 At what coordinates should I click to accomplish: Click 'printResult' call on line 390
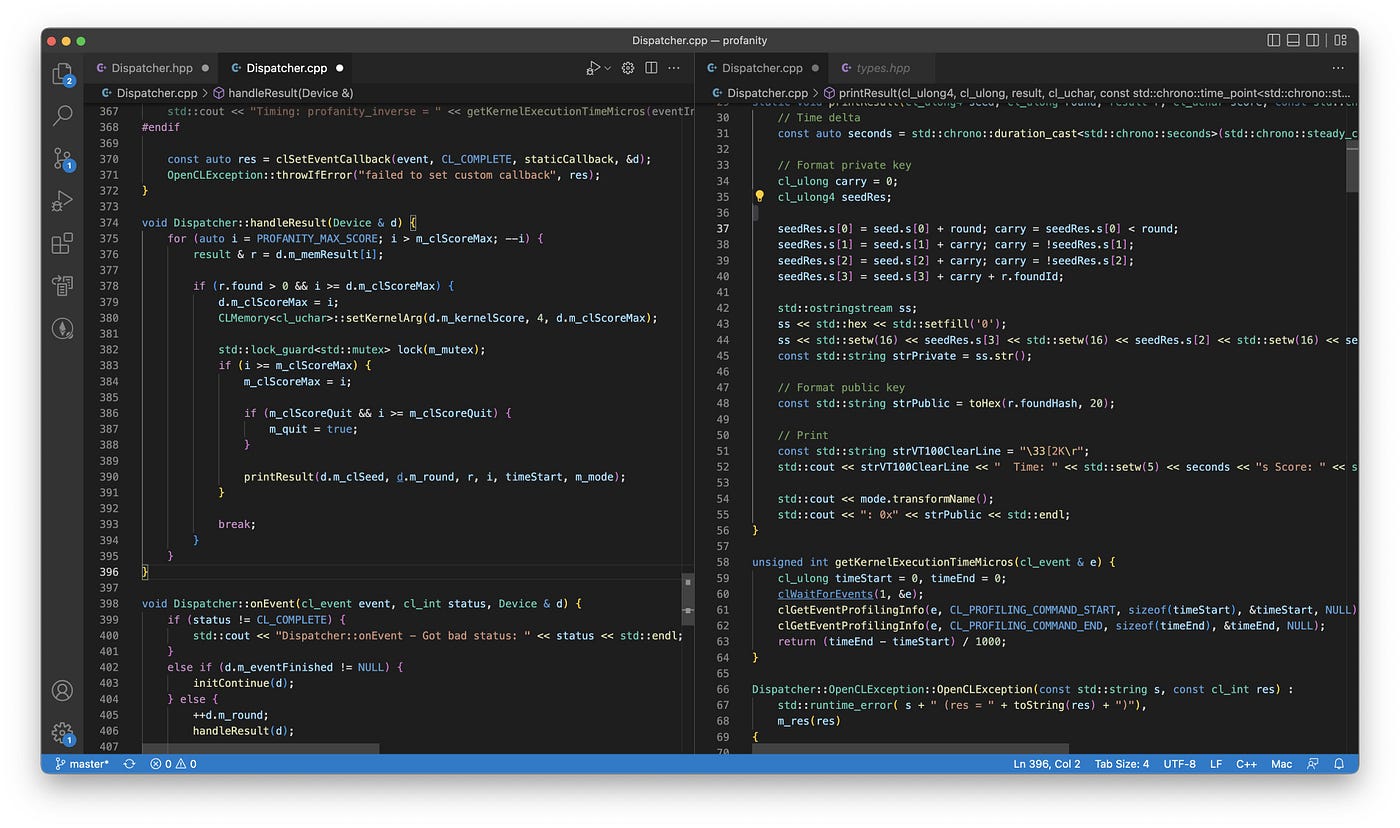pos(279,477)
